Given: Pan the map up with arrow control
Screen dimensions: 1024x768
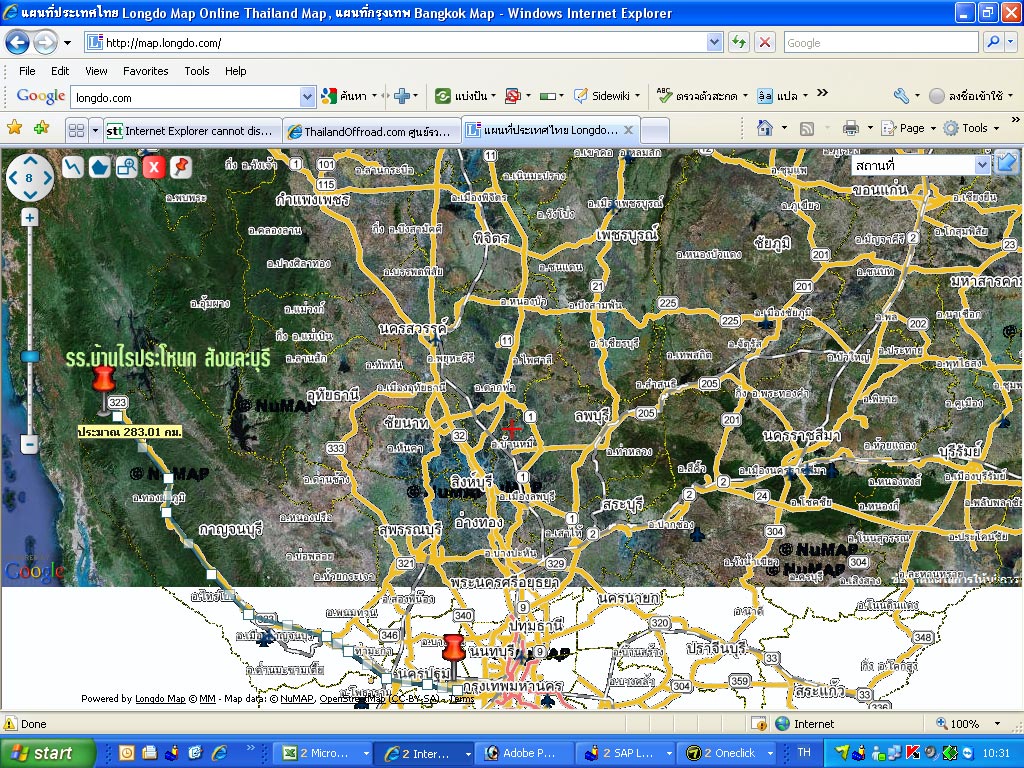Looking at the screenshot, I should click(29, 160).
